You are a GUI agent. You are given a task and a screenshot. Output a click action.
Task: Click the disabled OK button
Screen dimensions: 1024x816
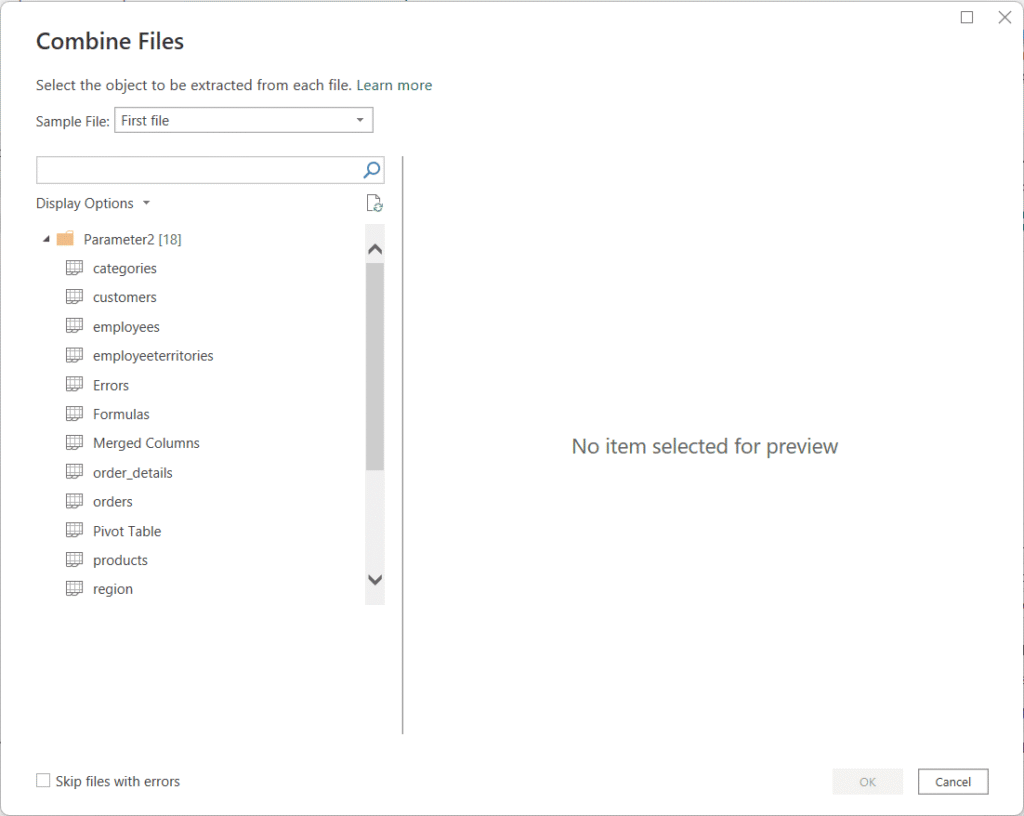tap(867, 781)
